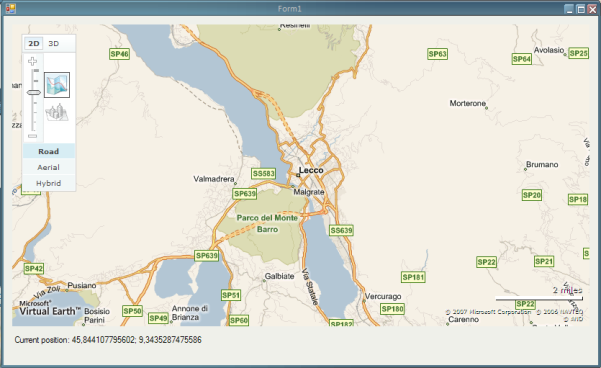Choose the Aerial map view
The height and width of the screenshot is (368, 601).
(x=49, y=168)
